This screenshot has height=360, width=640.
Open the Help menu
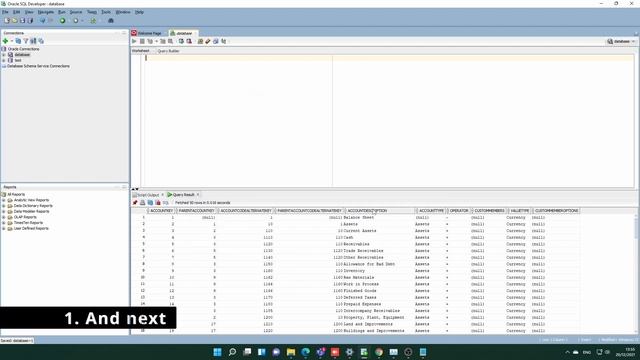click(x=139, y=12)
